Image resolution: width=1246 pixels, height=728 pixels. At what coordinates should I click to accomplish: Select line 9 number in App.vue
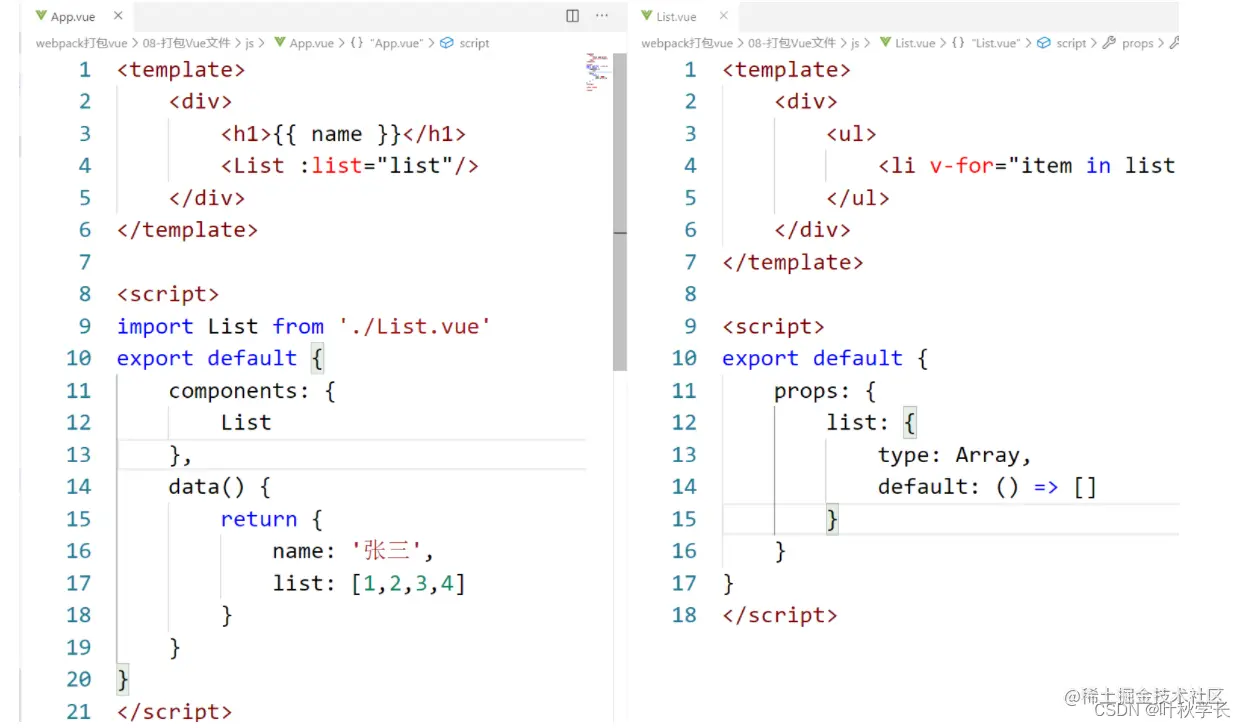(84, 326)
